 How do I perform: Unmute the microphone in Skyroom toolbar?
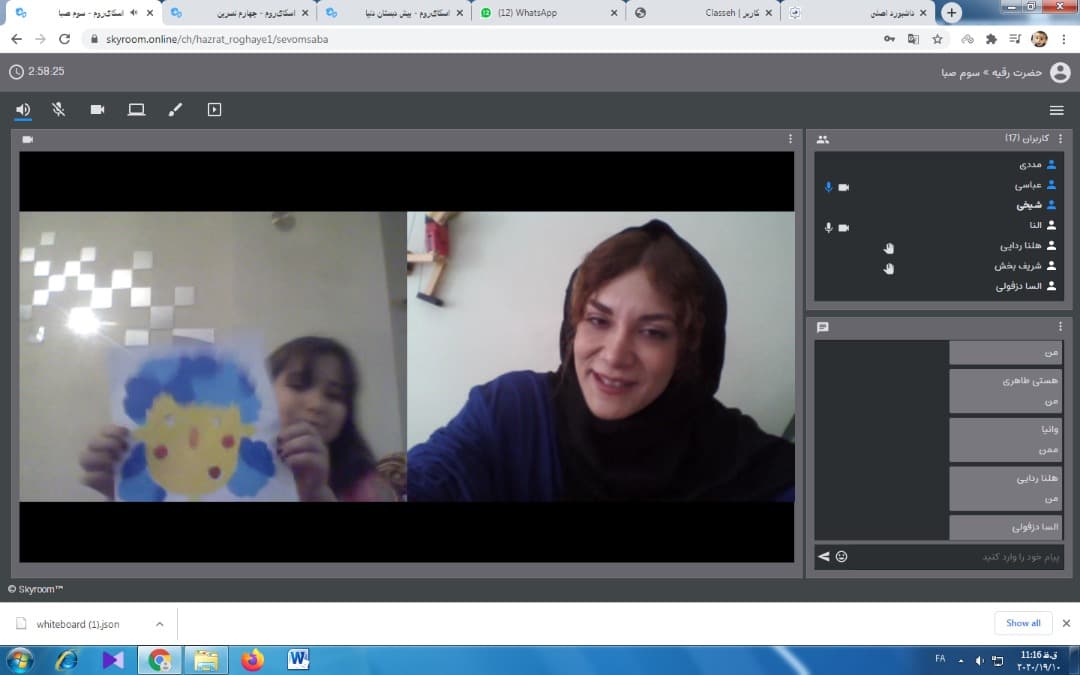59,110
